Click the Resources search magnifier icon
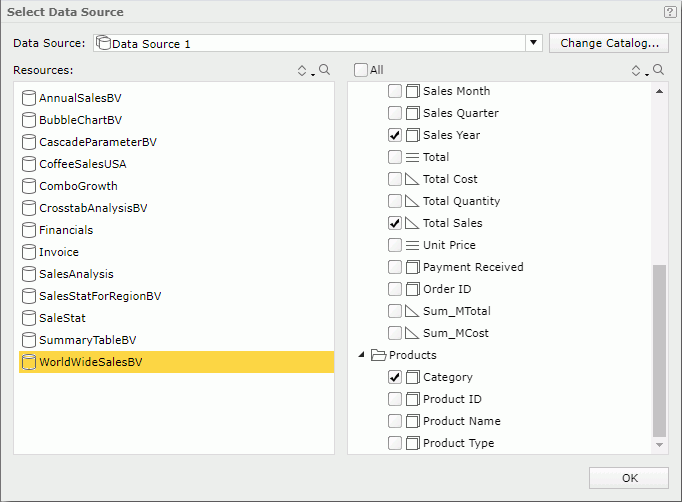This screenshot has height=502, width=682. click(324, 70)
